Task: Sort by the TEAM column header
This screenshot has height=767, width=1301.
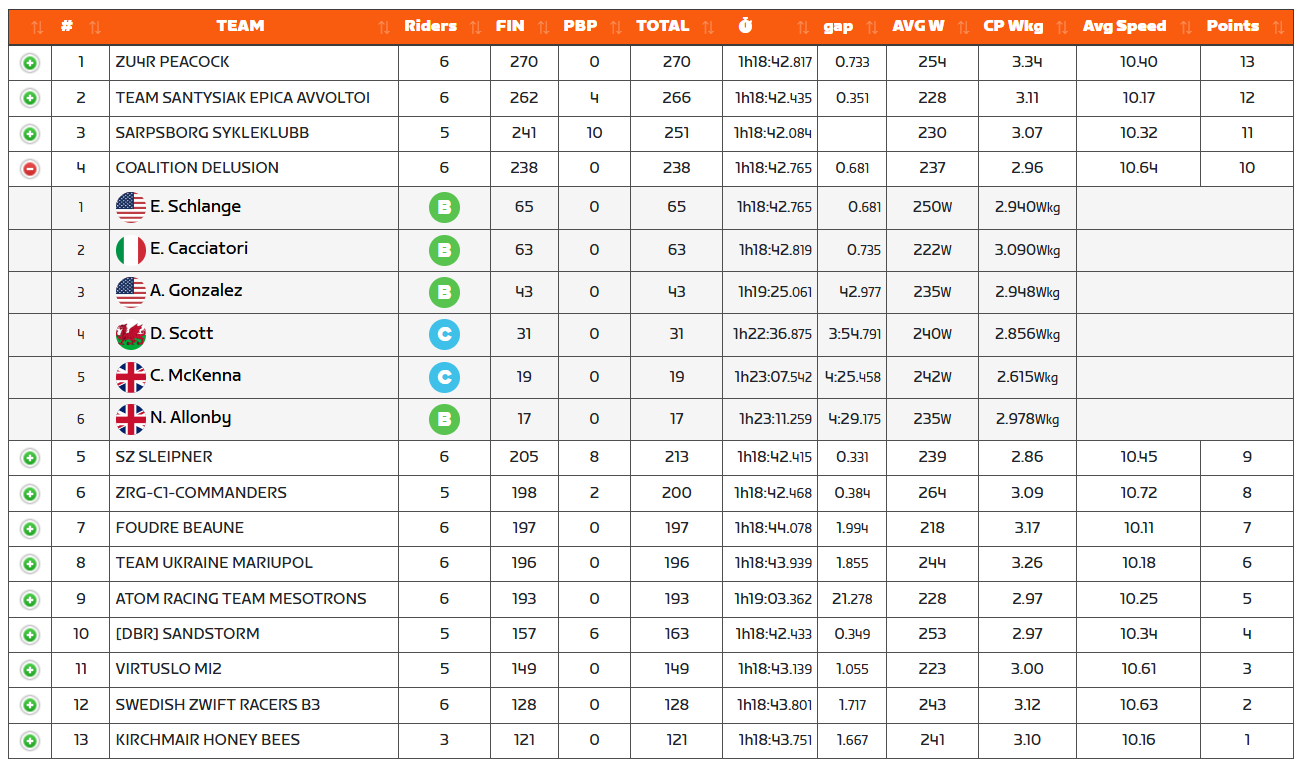Action: 241,27
